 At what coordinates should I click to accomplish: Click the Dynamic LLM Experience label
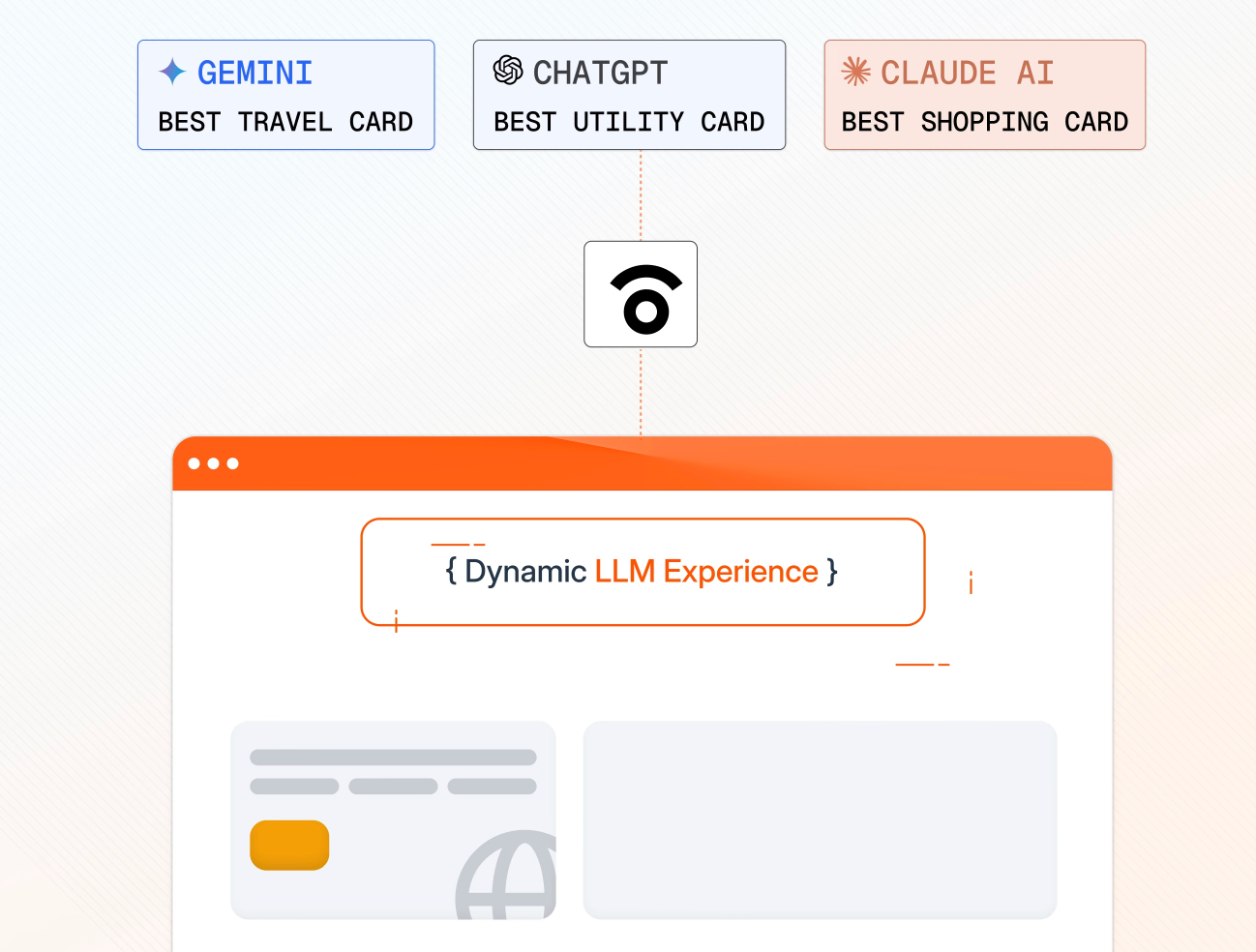[642, 572]
